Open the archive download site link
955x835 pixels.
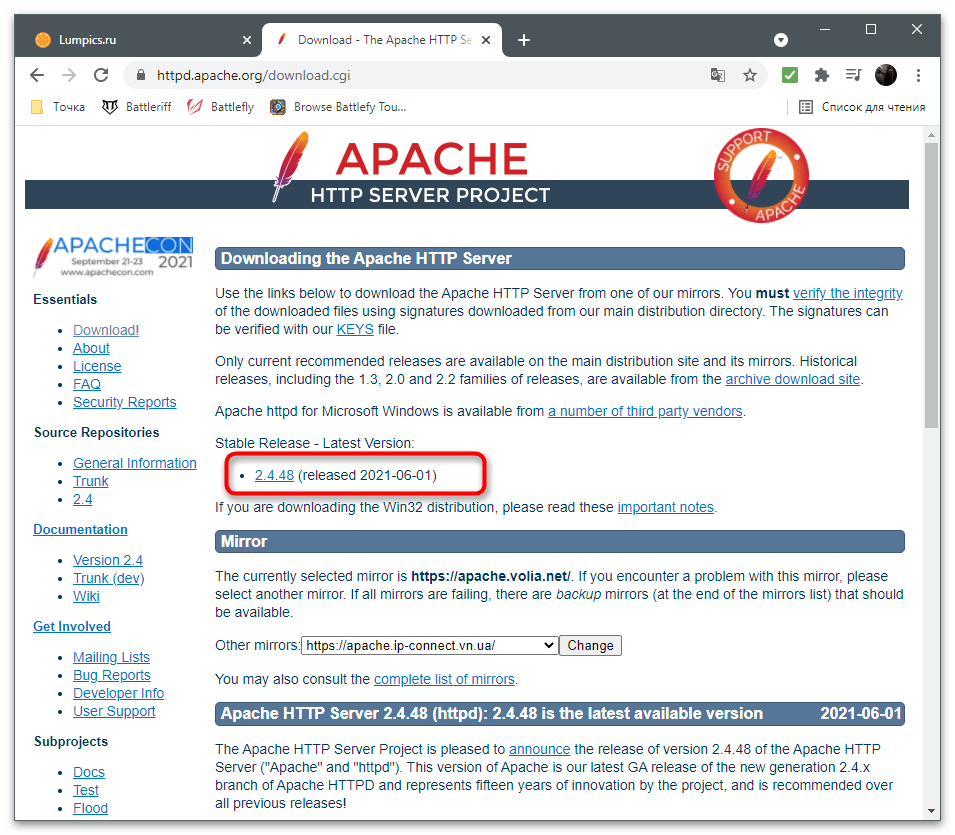[x=792, y=379]
